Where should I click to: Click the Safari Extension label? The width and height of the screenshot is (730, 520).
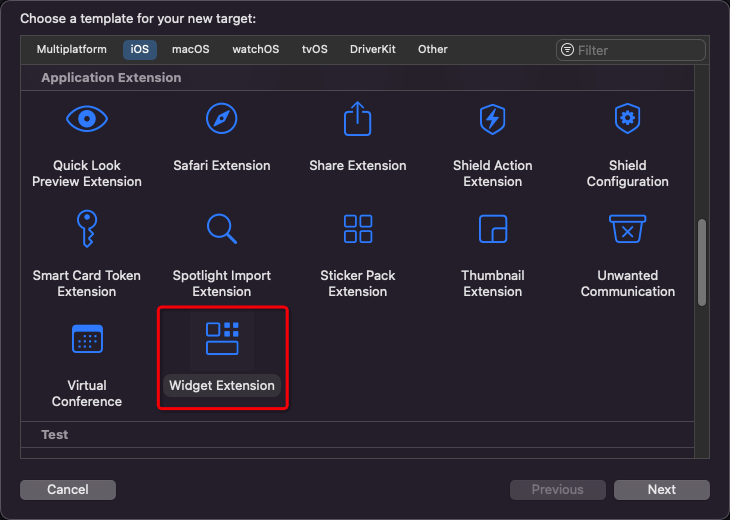tap(222, 166)
